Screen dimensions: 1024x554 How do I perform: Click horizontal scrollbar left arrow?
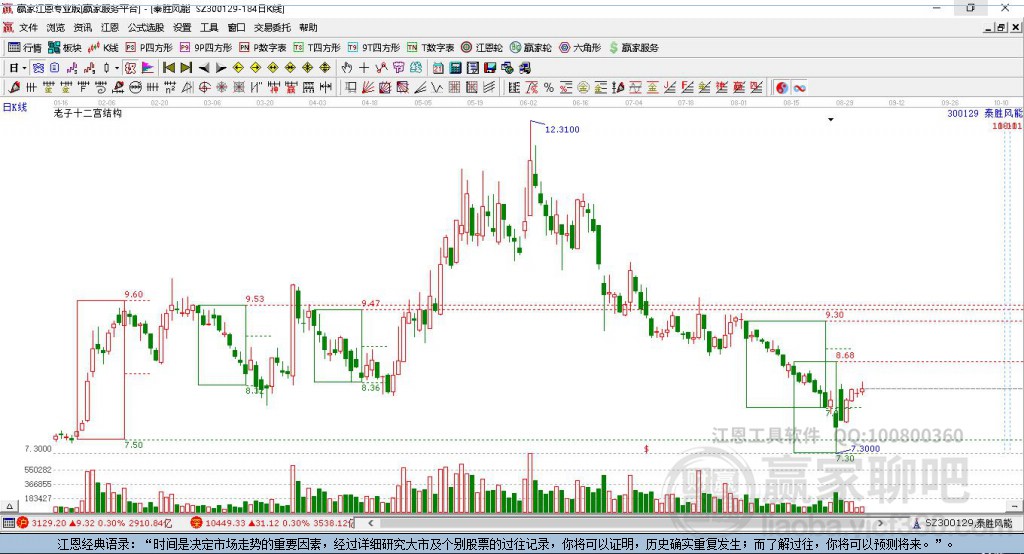[x=370, y=523]
